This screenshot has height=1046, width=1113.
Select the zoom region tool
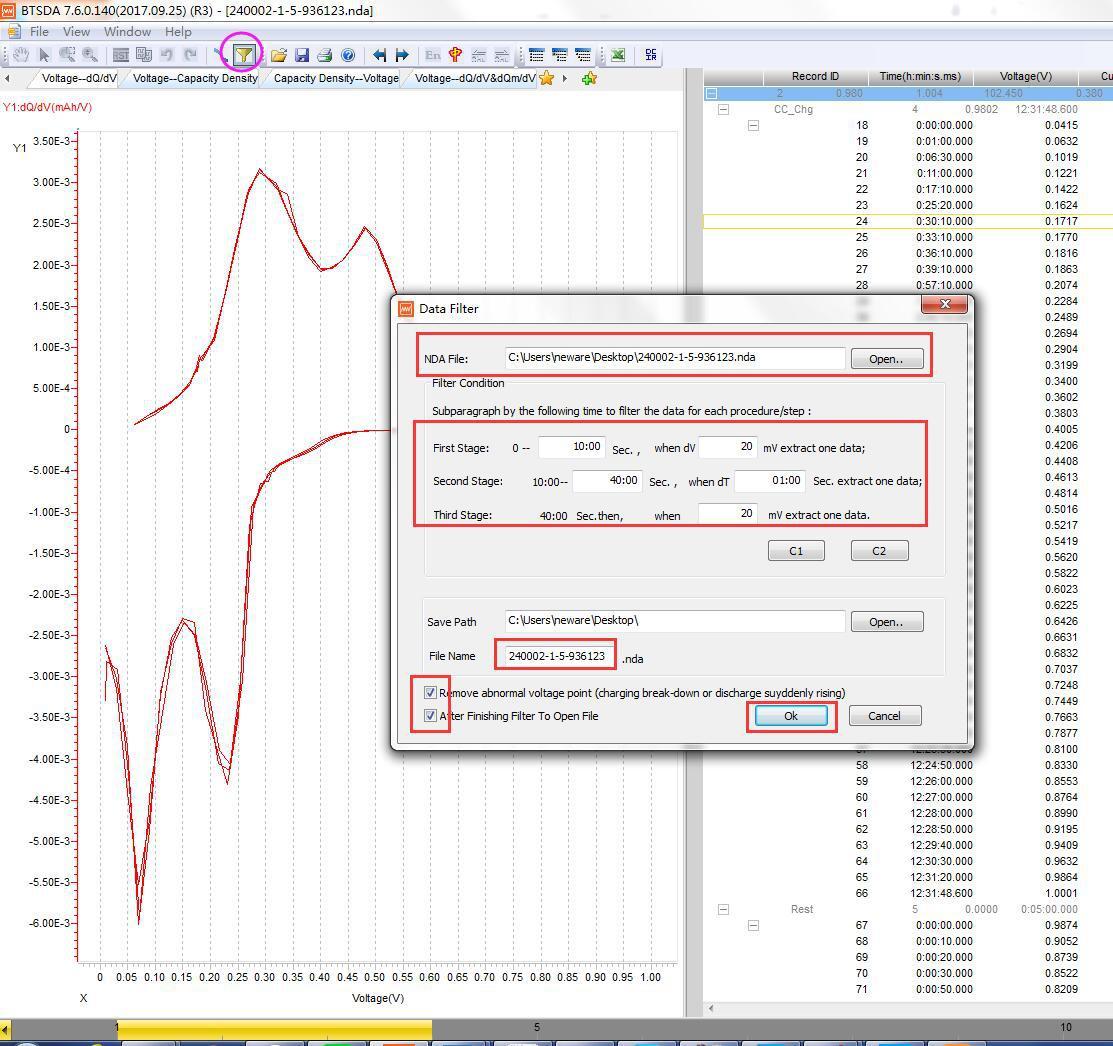pos(67,55)
